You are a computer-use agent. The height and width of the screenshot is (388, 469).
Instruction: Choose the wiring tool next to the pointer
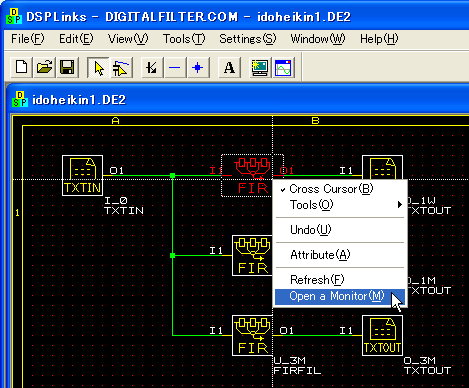coord(121,67)
